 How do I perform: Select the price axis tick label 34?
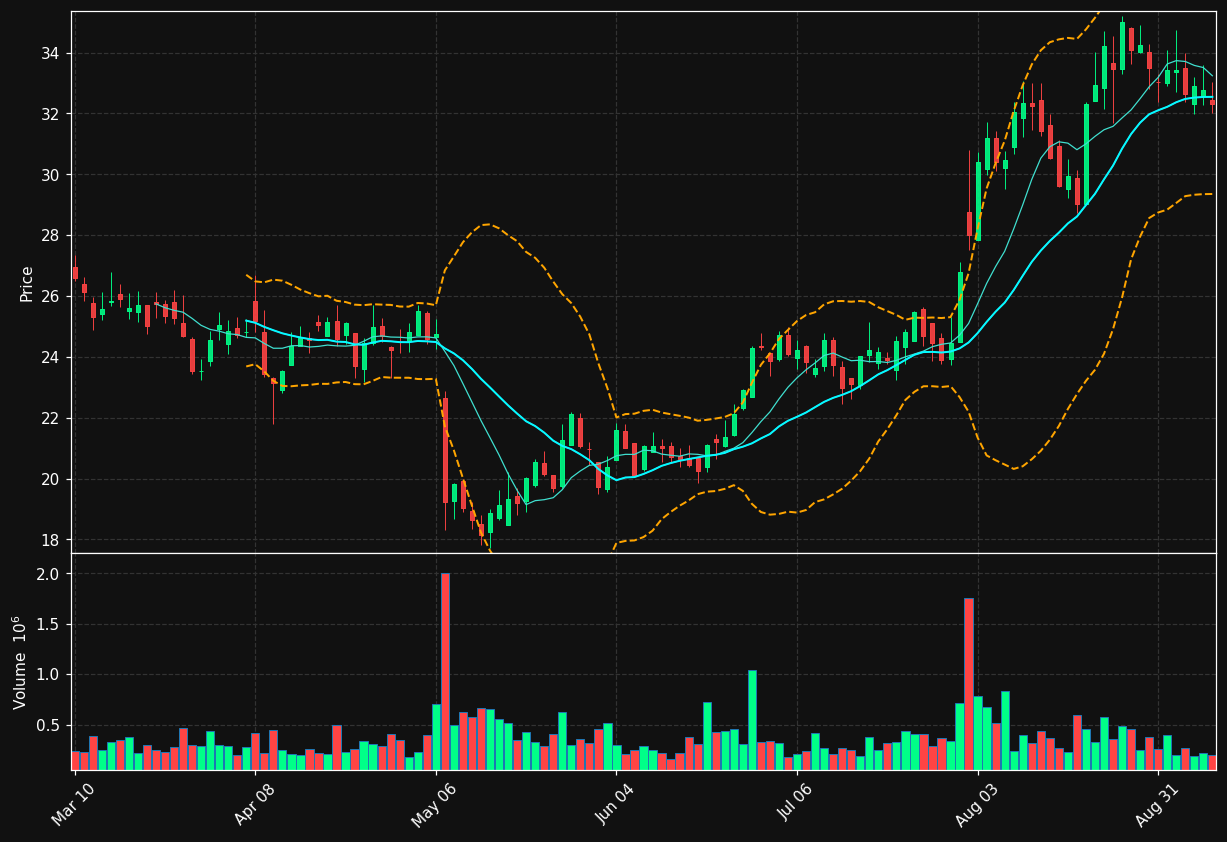click(x=50, y=53)
